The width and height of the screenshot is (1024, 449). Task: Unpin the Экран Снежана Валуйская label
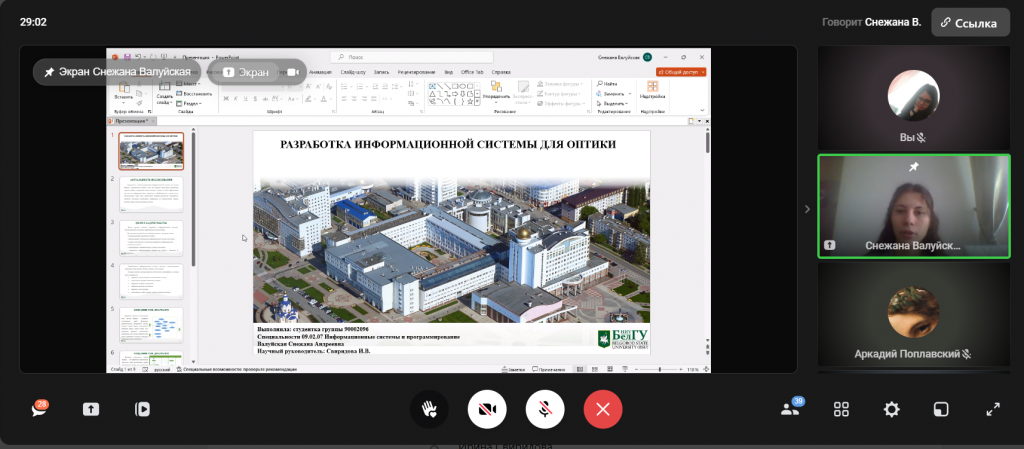pyautogui.click(x=117, y=72)
